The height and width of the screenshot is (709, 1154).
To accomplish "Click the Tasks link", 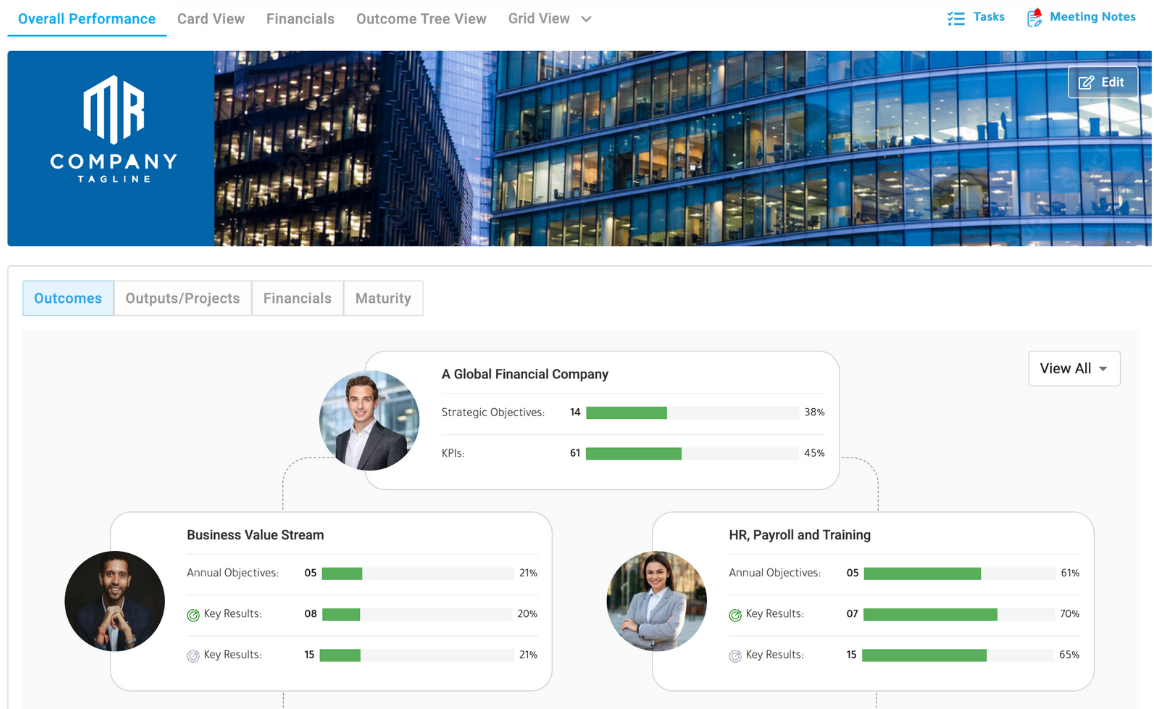I will (x=988, y=17).
